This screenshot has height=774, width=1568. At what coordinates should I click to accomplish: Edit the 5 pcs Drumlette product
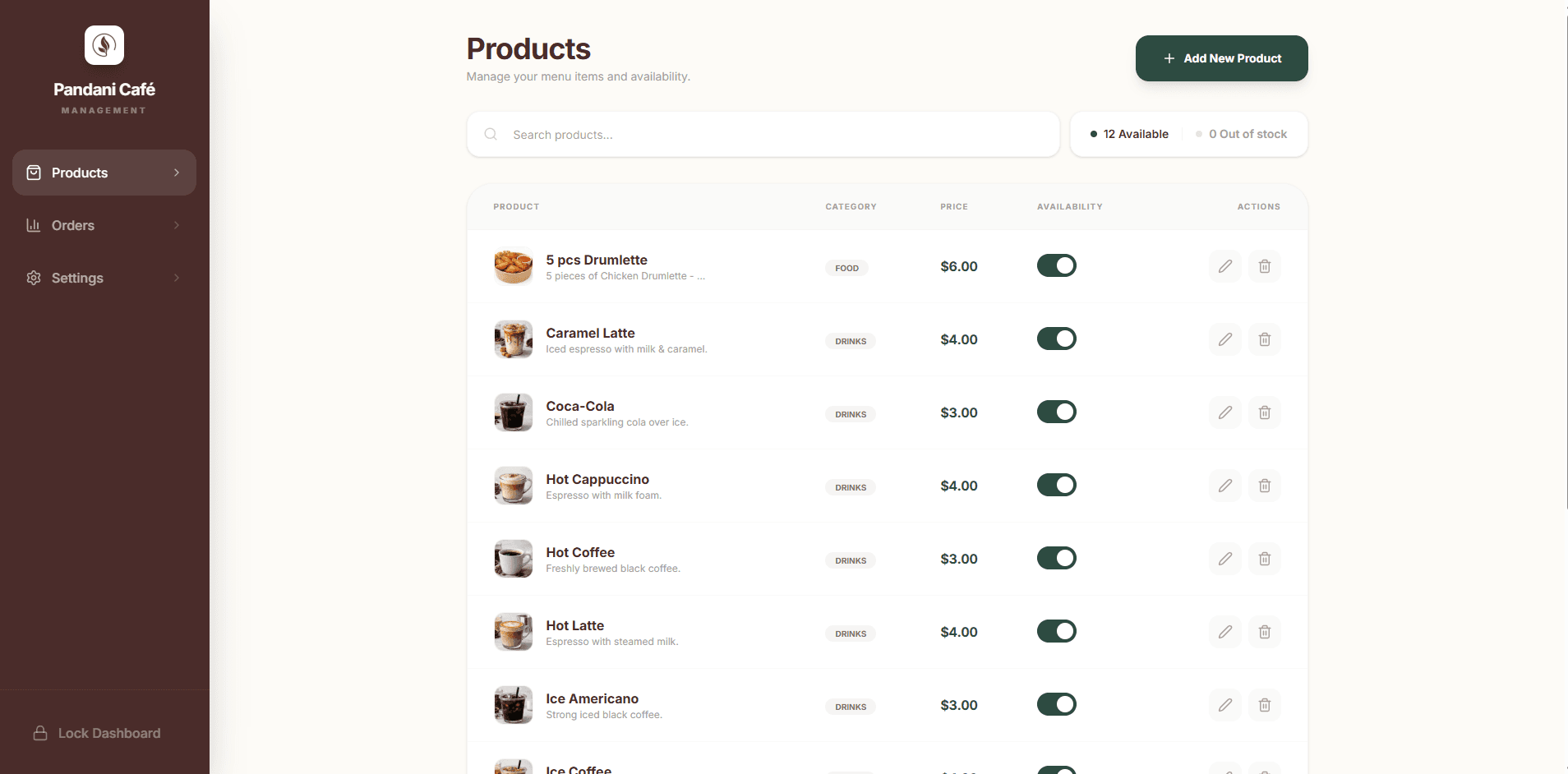[1224, 266]
